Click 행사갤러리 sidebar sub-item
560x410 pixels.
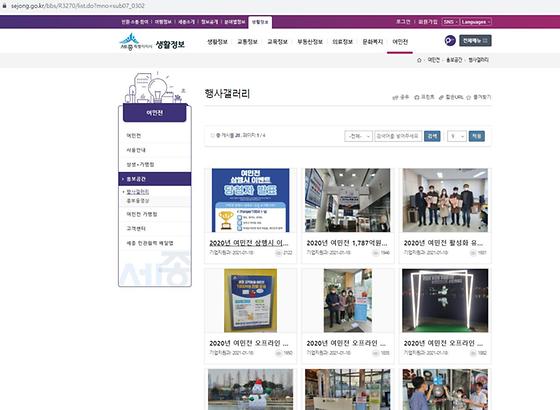tap(138, 192)
